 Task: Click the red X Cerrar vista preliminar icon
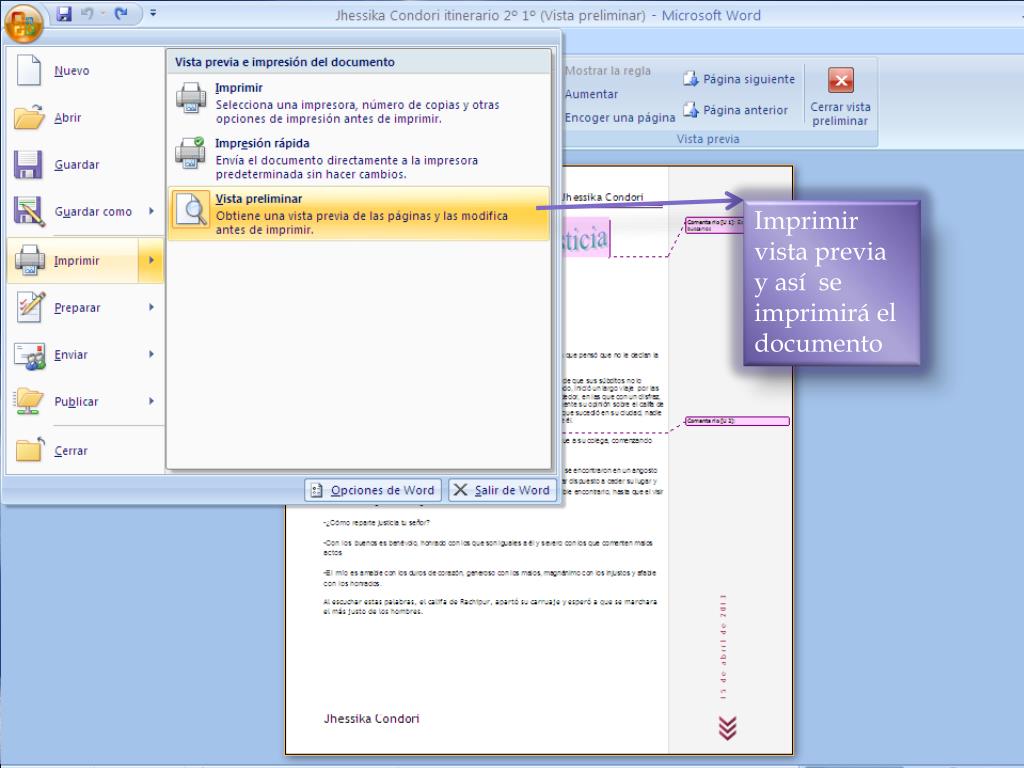pos(840,80)
